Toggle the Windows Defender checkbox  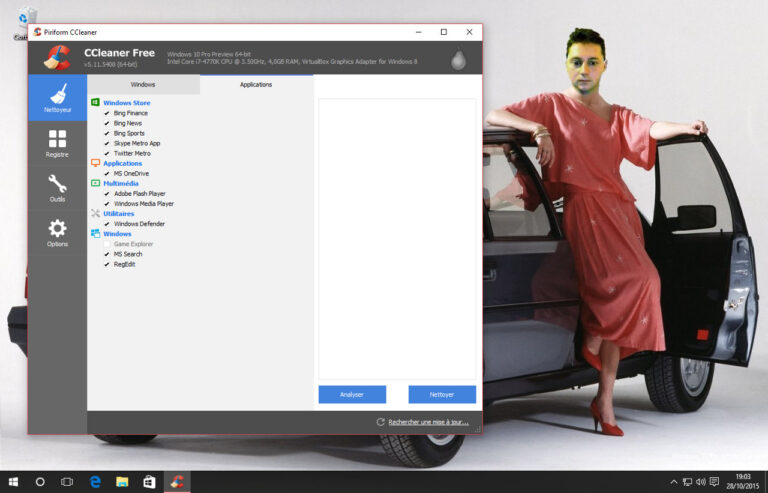click(x=107, y=224)
